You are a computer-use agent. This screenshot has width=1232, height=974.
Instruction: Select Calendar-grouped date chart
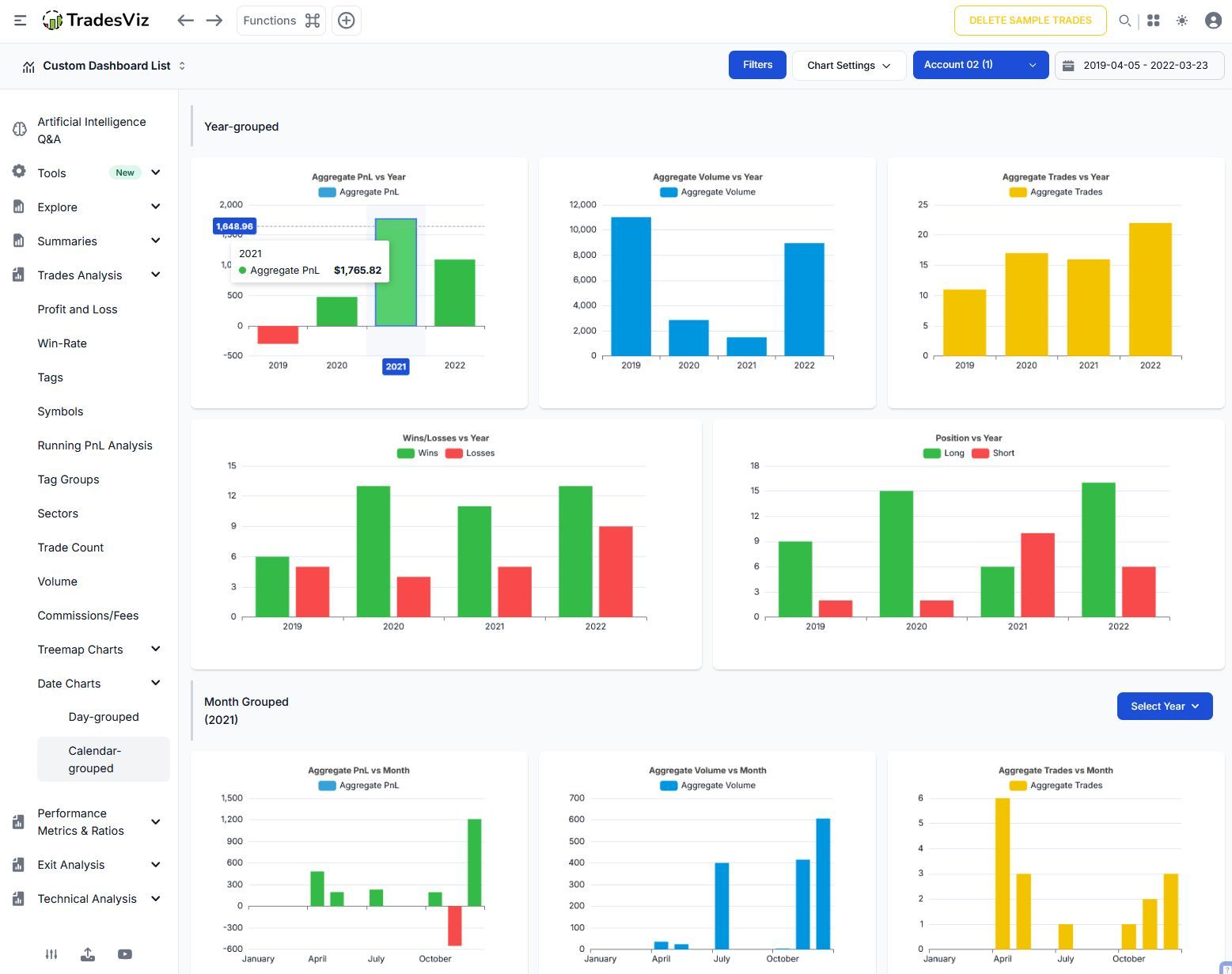point(104,760)
